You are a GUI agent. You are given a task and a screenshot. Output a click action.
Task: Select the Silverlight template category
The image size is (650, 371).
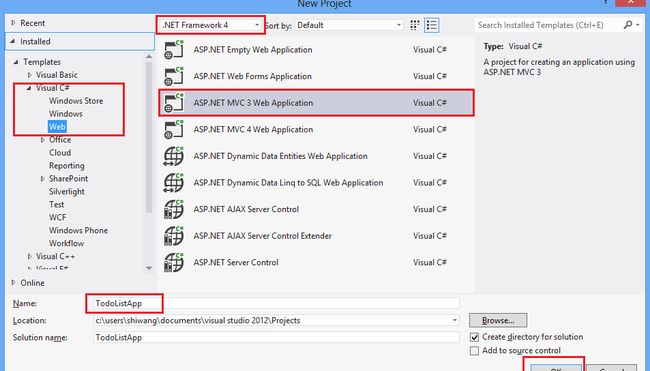(66, 192)
